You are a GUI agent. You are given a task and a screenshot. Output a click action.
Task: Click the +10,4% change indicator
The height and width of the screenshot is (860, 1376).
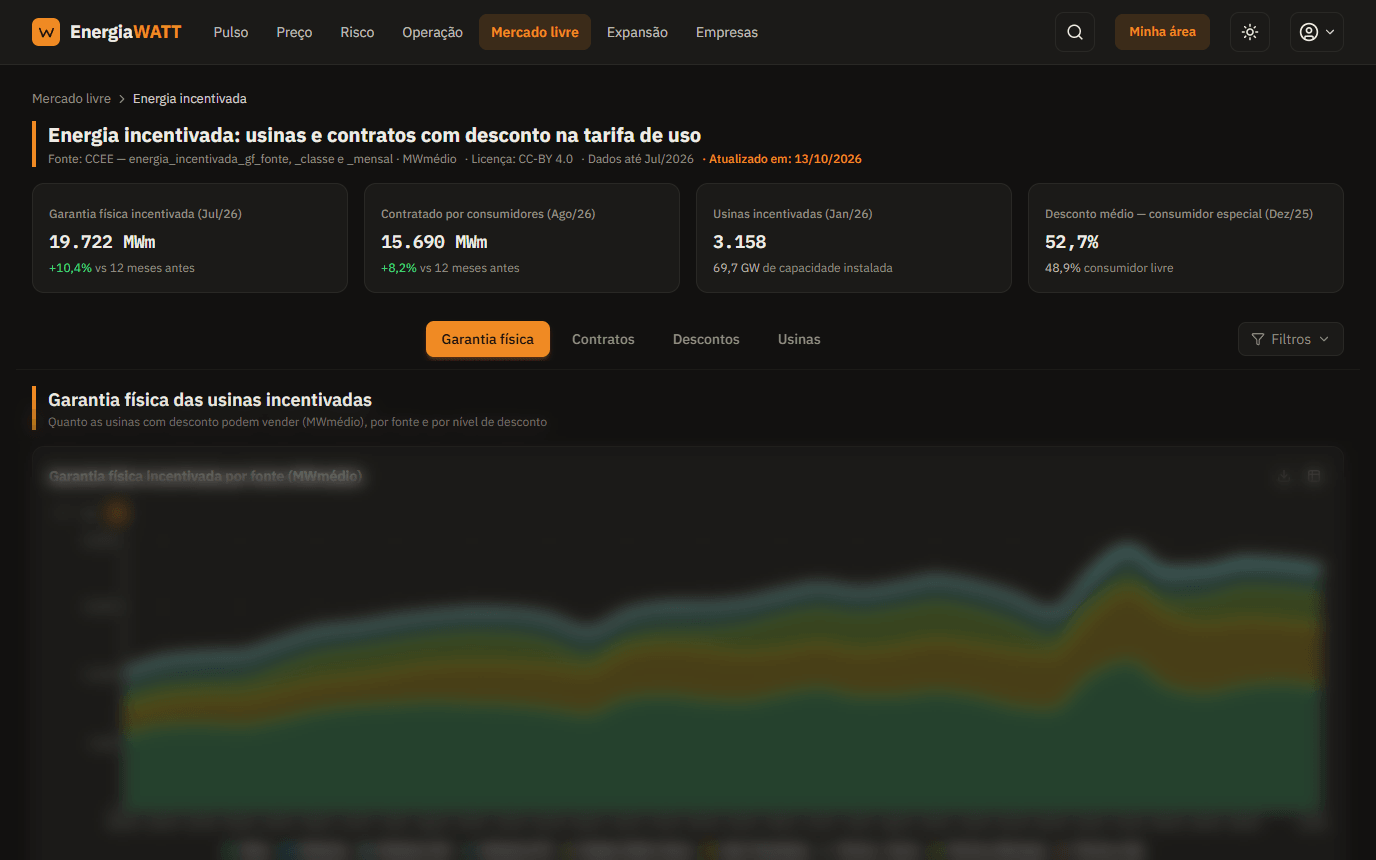pyautogui.click(x=70, y=268)
